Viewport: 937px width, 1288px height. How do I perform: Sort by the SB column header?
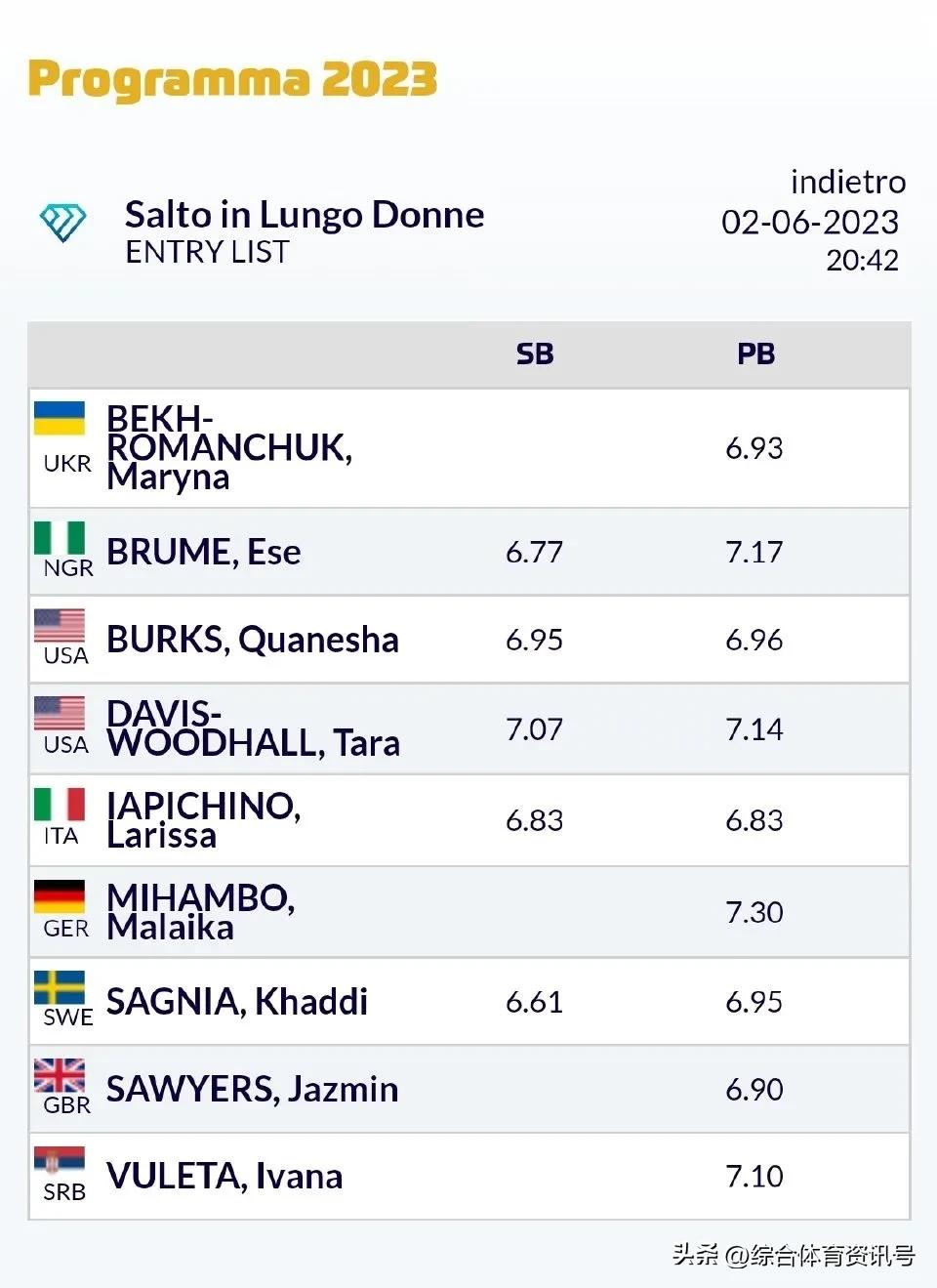(535, 353)
